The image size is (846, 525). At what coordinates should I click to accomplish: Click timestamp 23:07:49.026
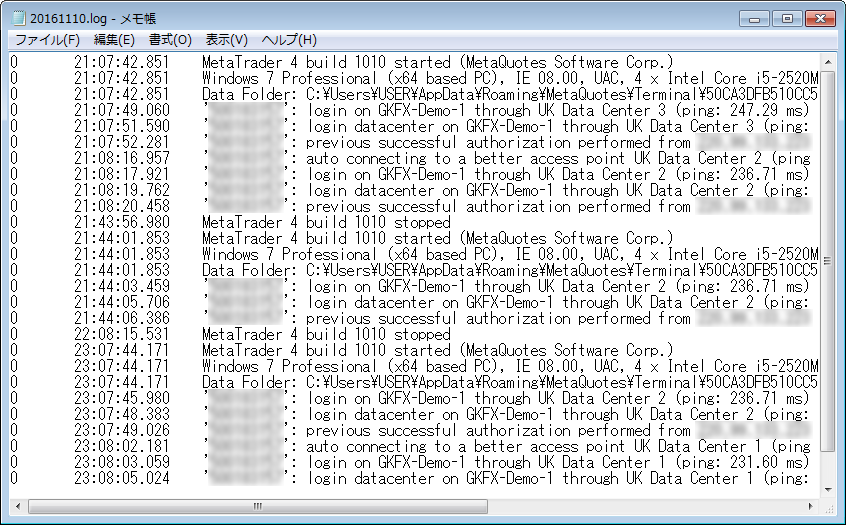pyautogui.click(x=122, y=430)
